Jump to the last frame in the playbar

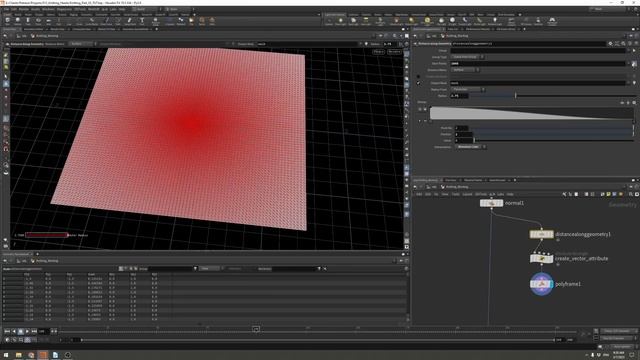(34, 331)
